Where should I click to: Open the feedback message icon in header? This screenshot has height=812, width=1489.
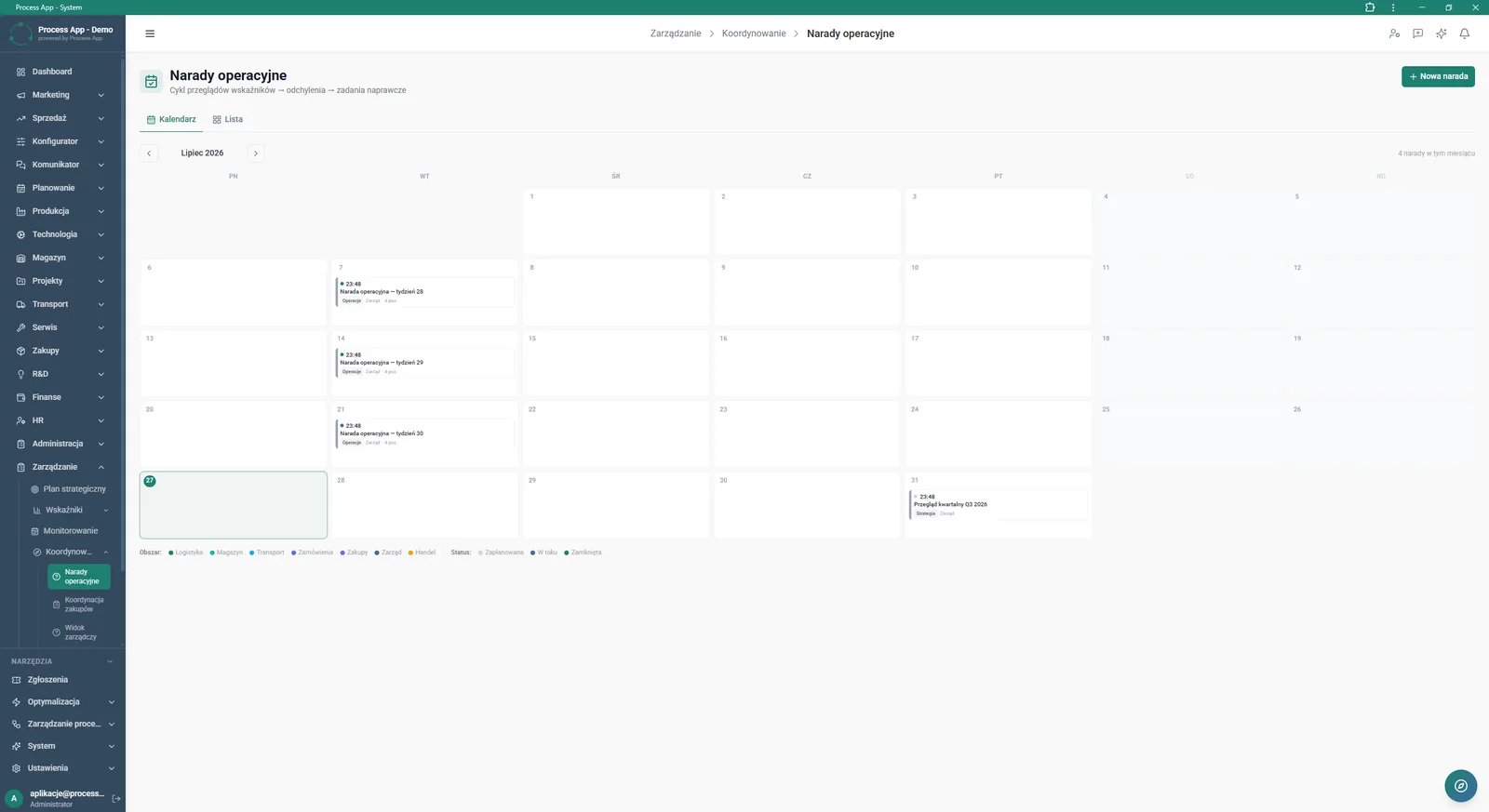pos(1417,33)
